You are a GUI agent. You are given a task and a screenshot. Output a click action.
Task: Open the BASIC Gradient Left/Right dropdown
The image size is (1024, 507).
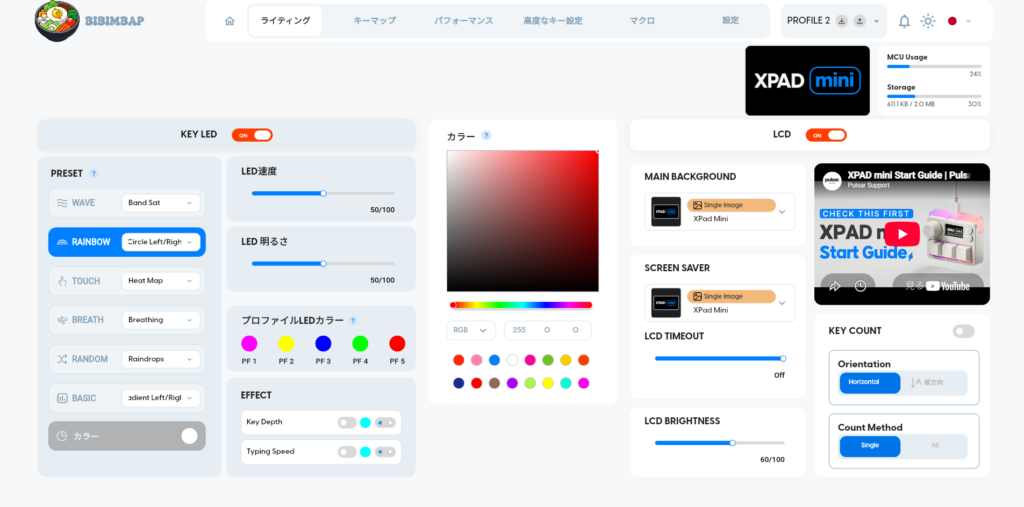(x=161, y=398)
